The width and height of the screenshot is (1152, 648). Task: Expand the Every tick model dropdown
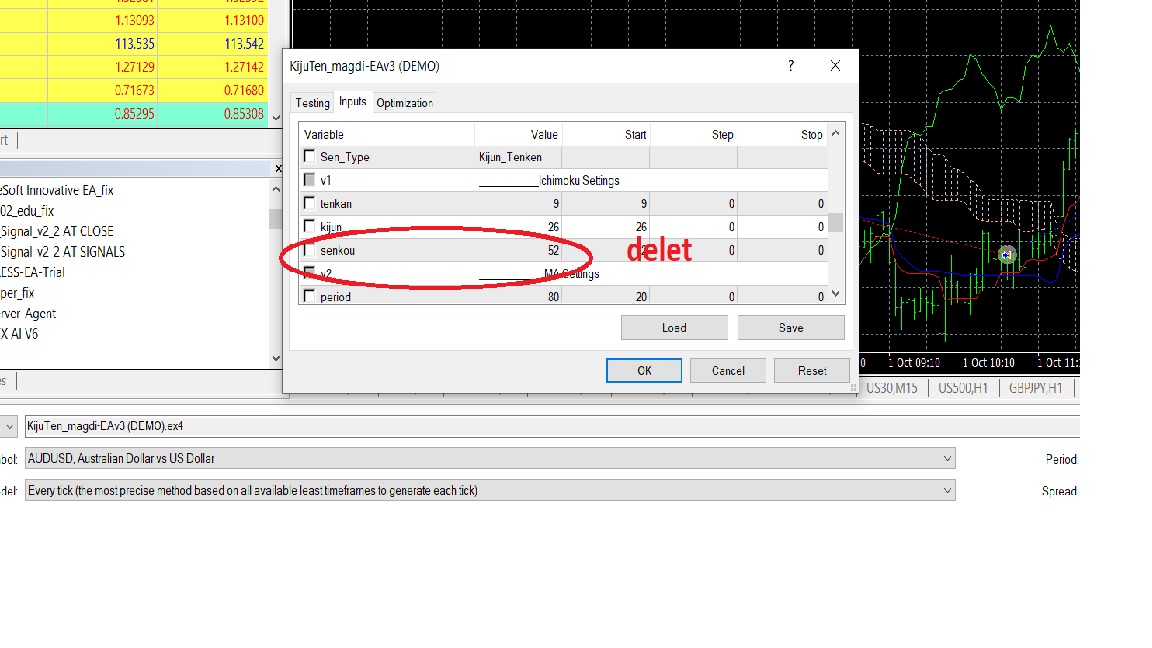click(947, 491)
